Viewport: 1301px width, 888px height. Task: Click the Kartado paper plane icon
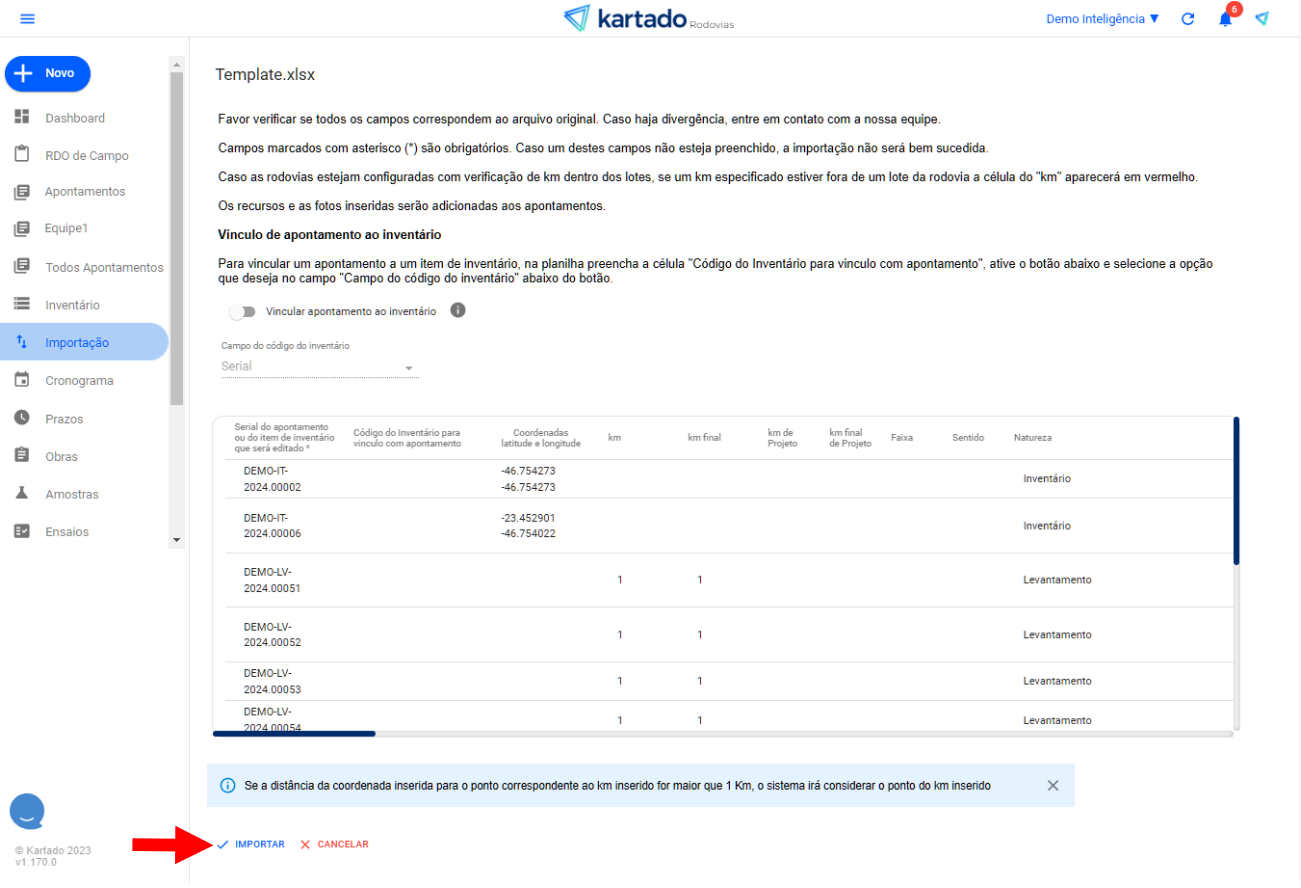pos(1262,19)
